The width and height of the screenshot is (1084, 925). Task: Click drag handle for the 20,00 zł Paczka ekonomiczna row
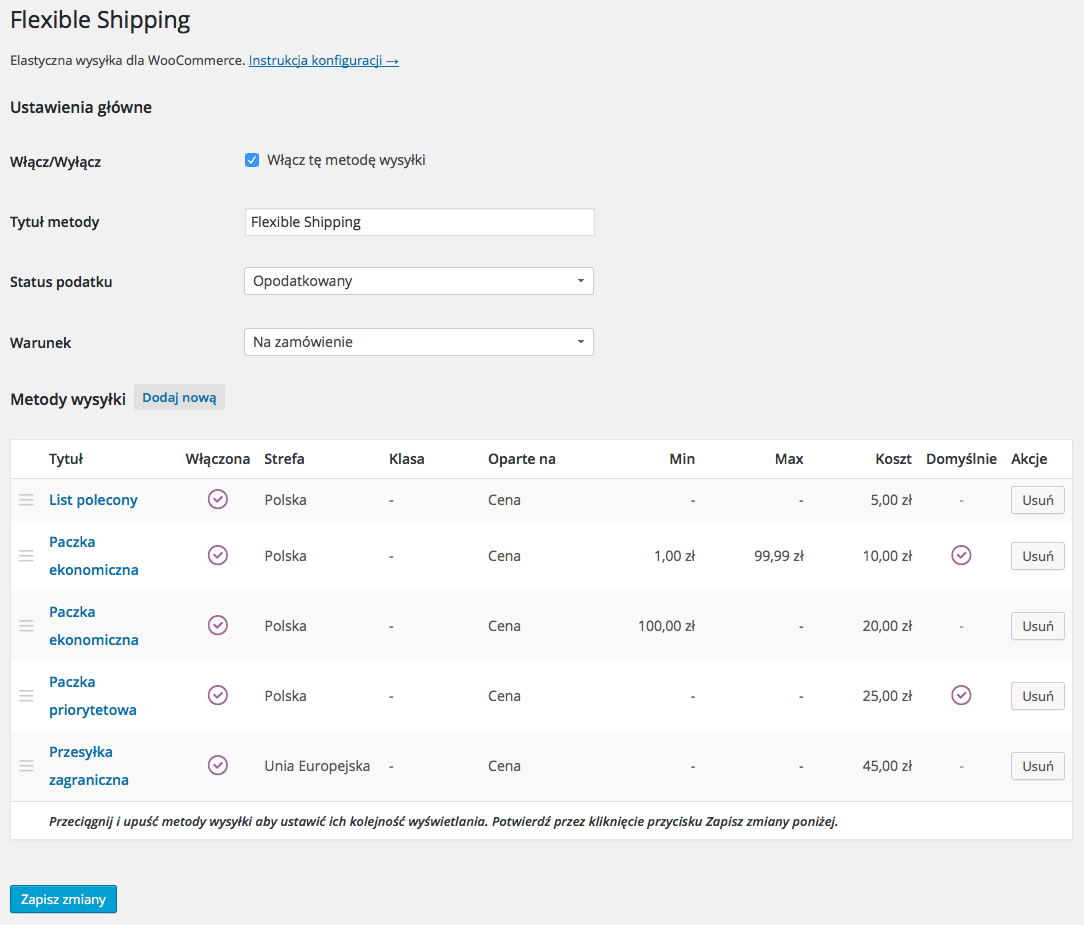pyautogui.click(x=26, y=626)
